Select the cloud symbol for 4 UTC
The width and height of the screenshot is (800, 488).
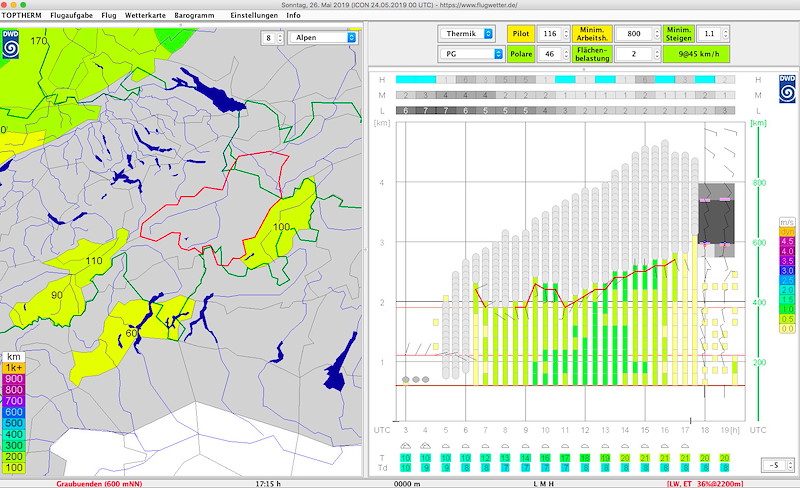(x=426, y=446)
